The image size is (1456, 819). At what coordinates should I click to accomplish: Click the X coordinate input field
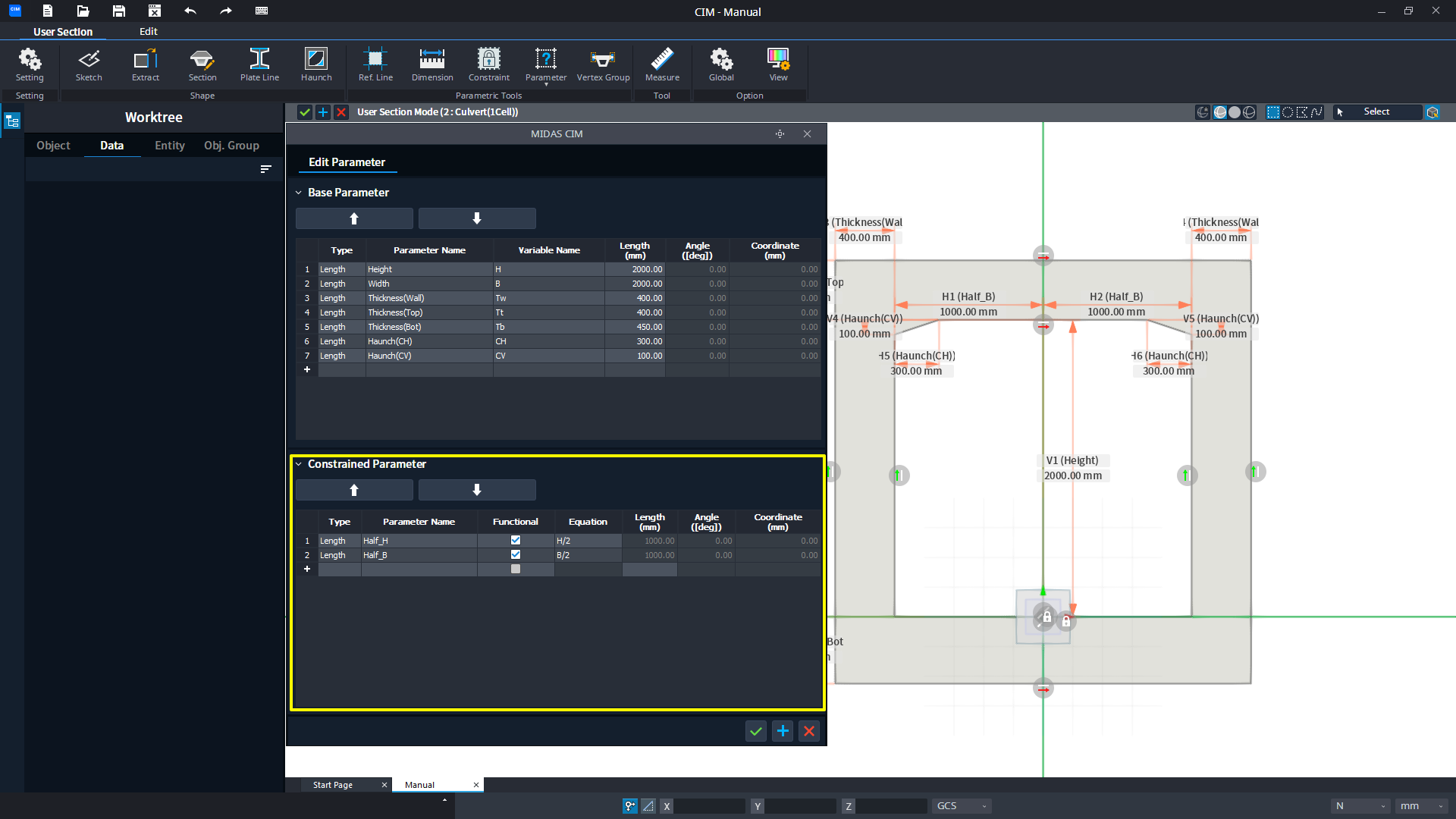click(x=710, y=806)
